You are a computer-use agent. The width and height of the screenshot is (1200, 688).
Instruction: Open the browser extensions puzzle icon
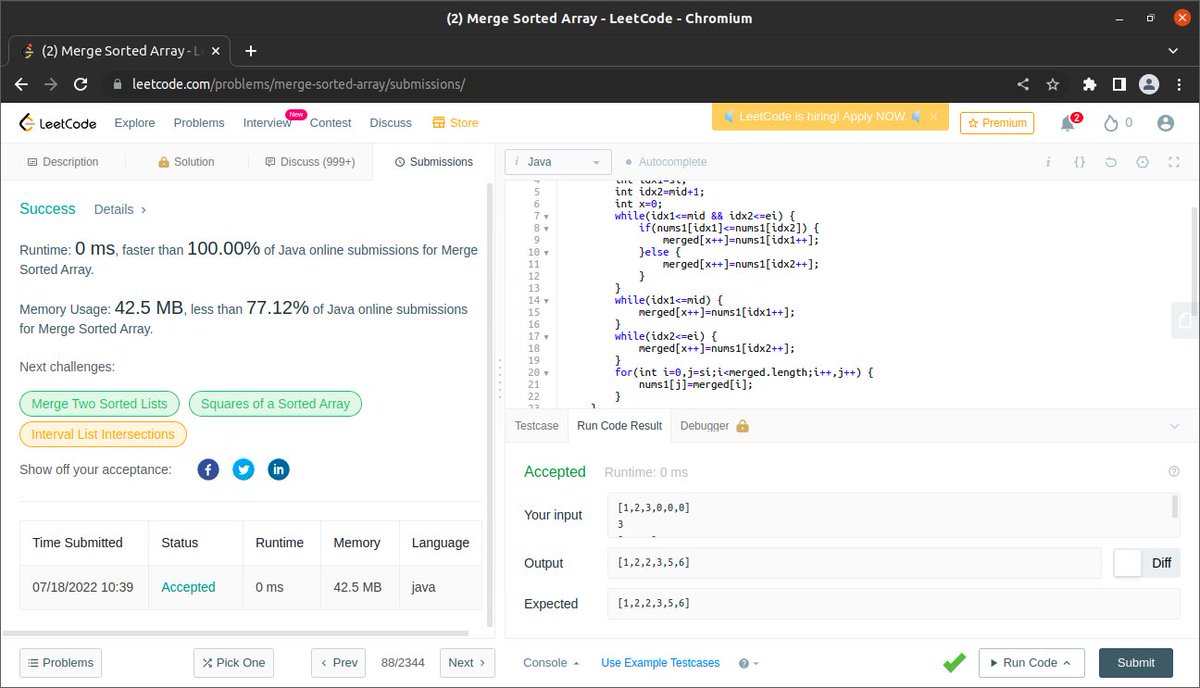click(1090, 85)
